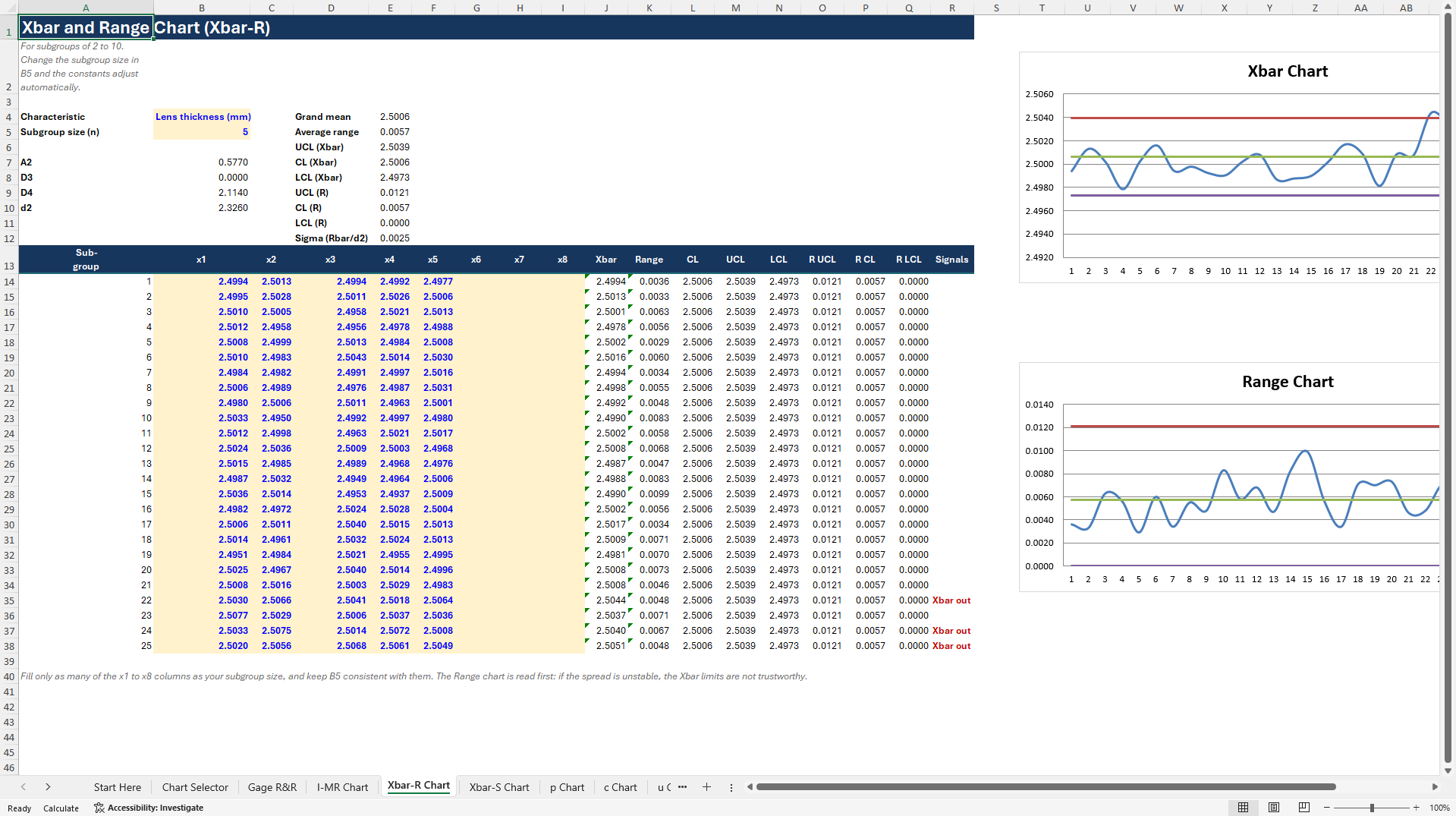The width and height of the screenshot is (1456, 816).
Task: Switch to I-MR Chart sheet
Action: click(342, 787)
